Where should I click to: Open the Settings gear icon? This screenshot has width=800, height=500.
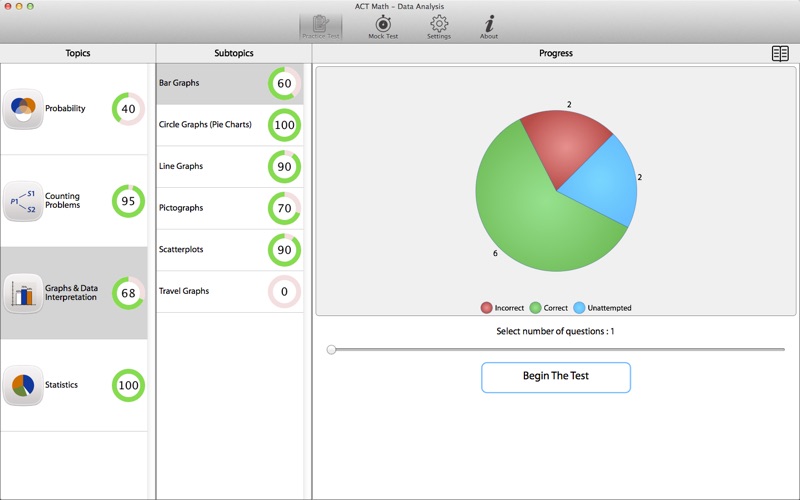(x=438, y=25)
